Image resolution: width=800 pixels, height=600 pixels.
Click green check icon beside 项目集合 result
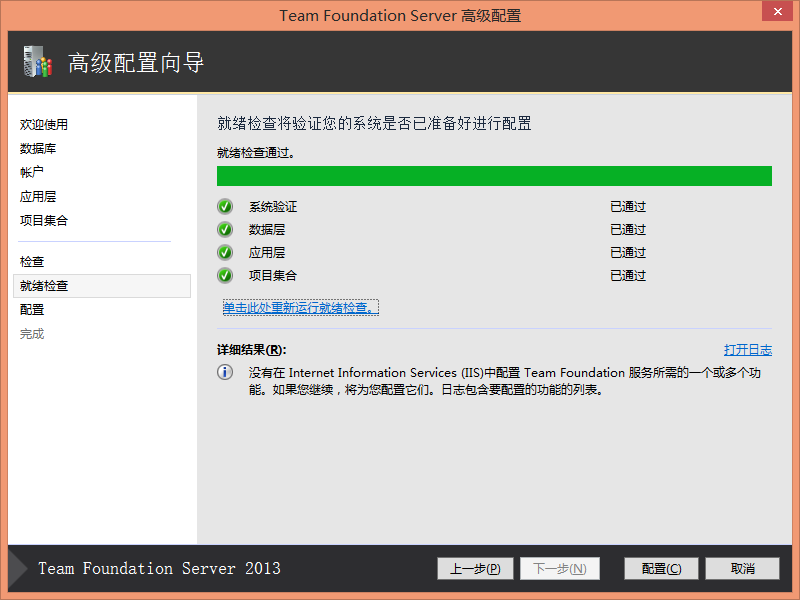coord(225,276)
